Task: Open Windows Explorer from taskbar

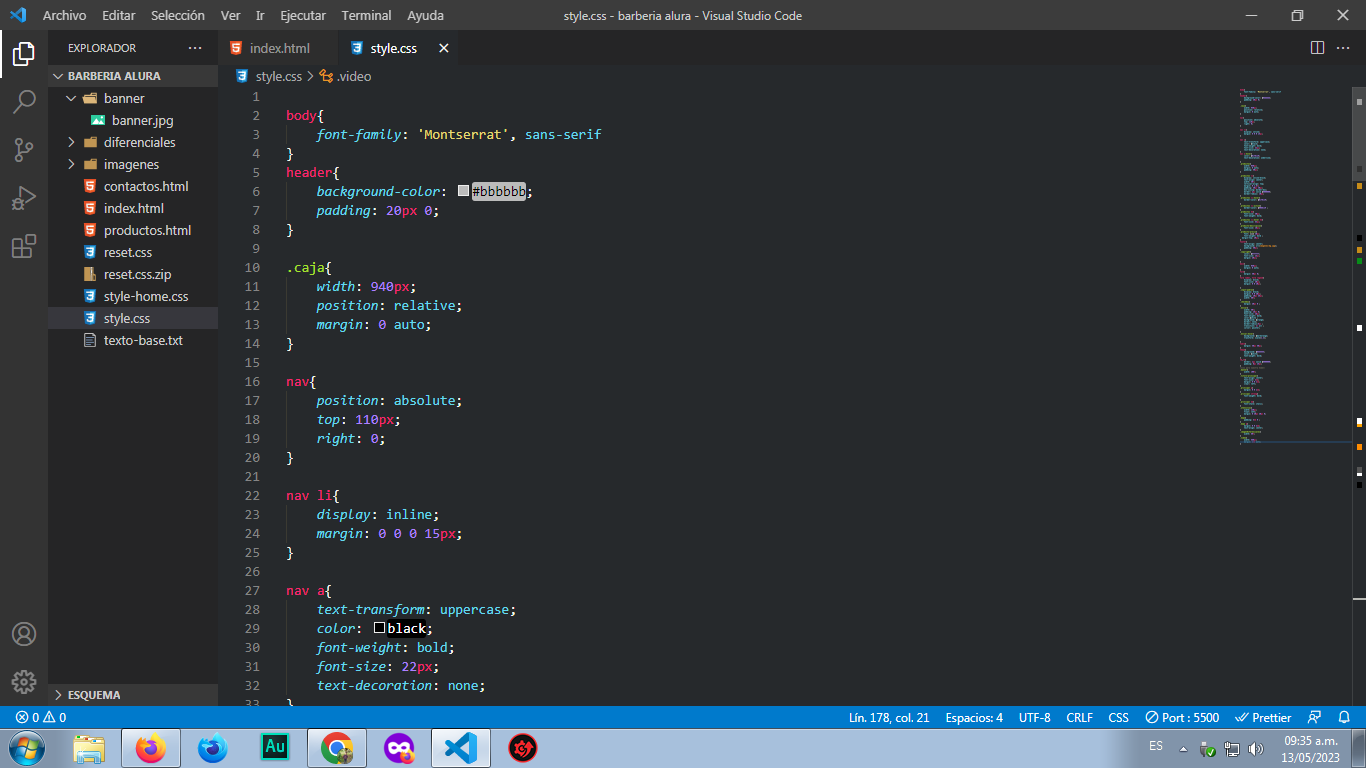Action: coord(89,747)
